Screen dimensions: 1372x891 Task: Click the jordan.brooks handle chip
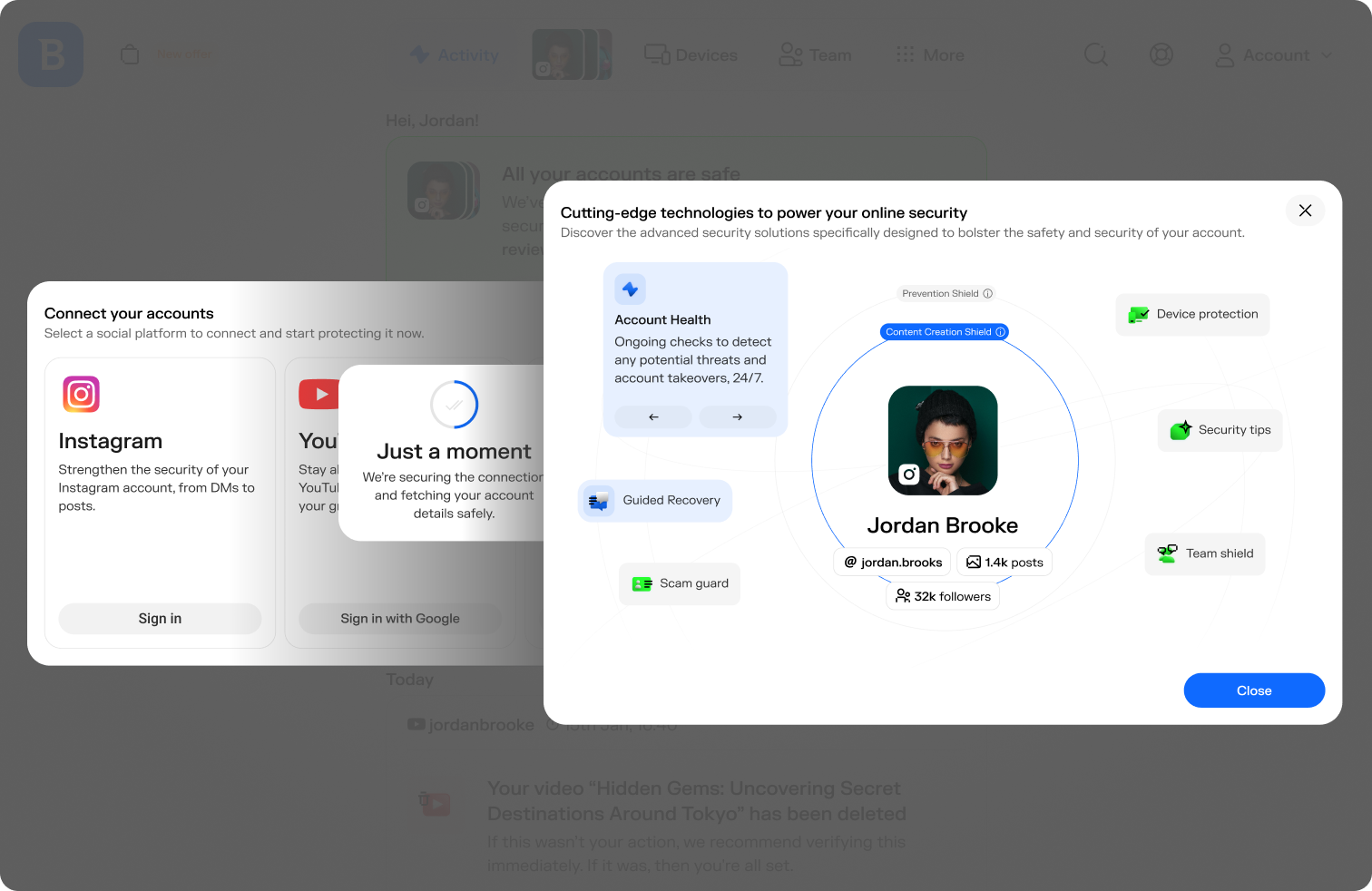[893, 563]
